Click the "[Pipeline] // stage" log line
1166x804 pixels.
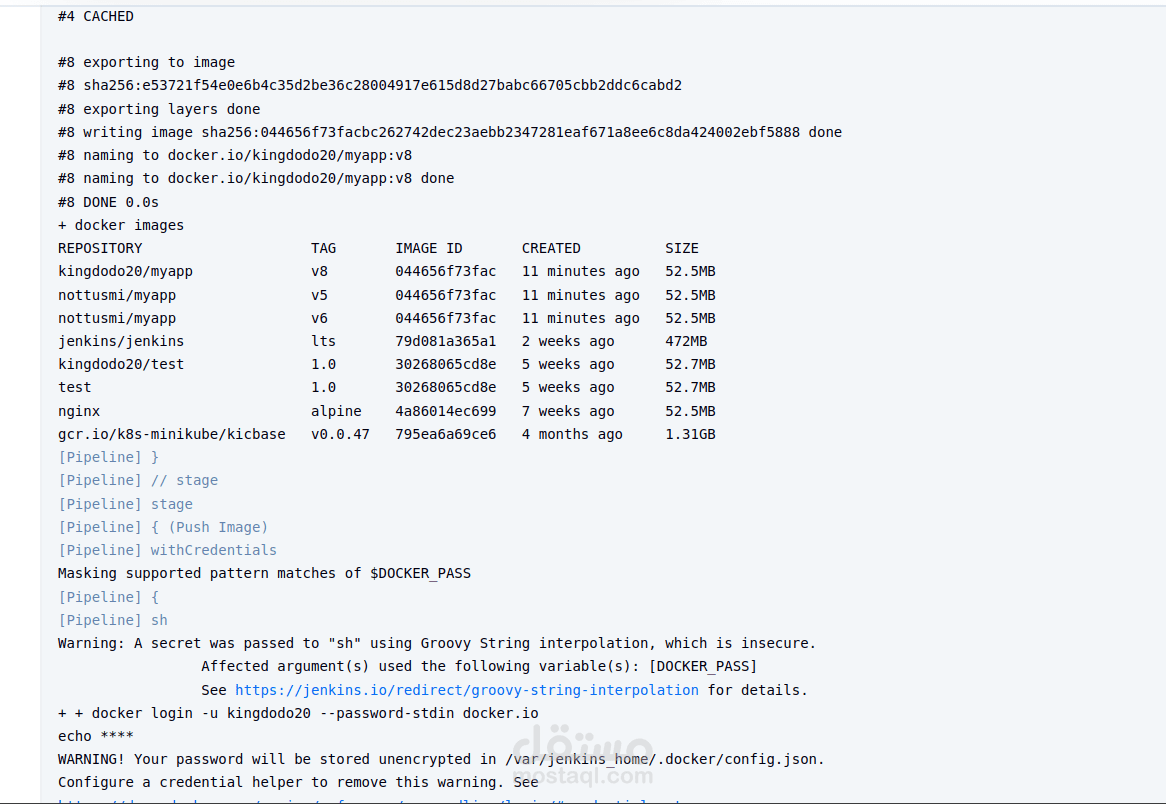[x=138, y=480]
